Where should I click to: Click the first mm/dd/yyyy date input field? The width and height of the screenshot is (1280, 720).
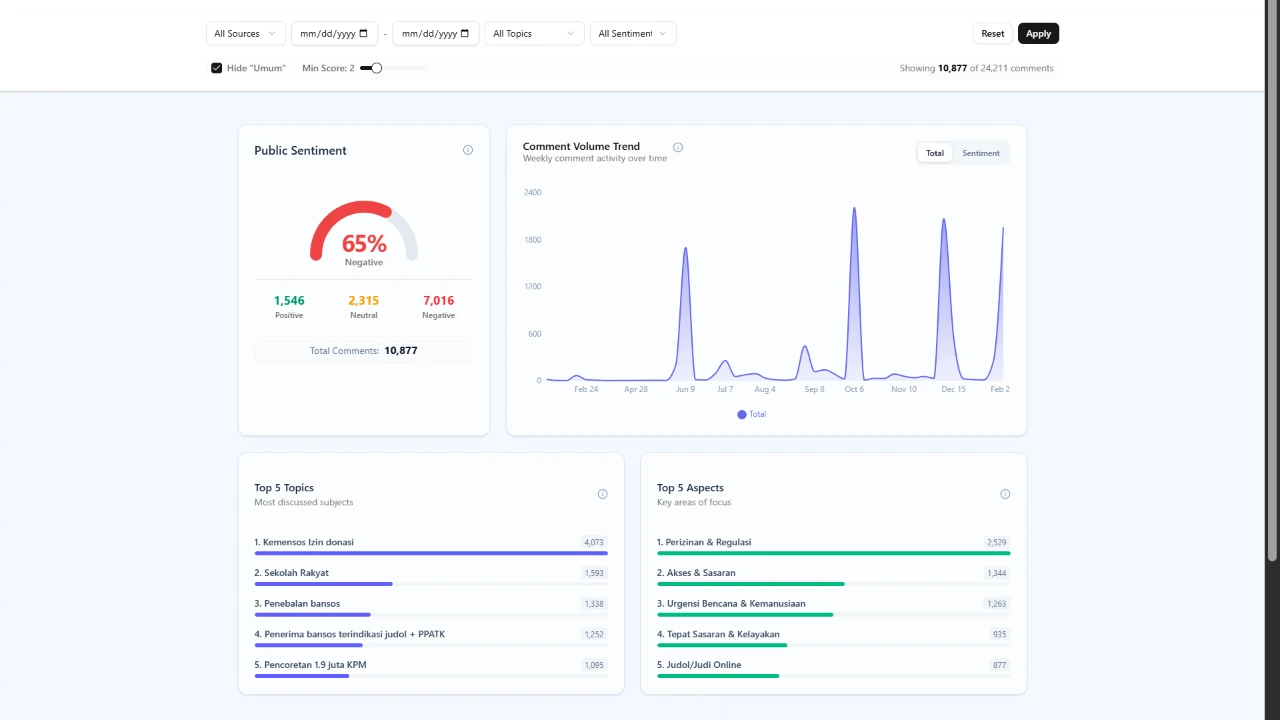click(x=328, y=33)
